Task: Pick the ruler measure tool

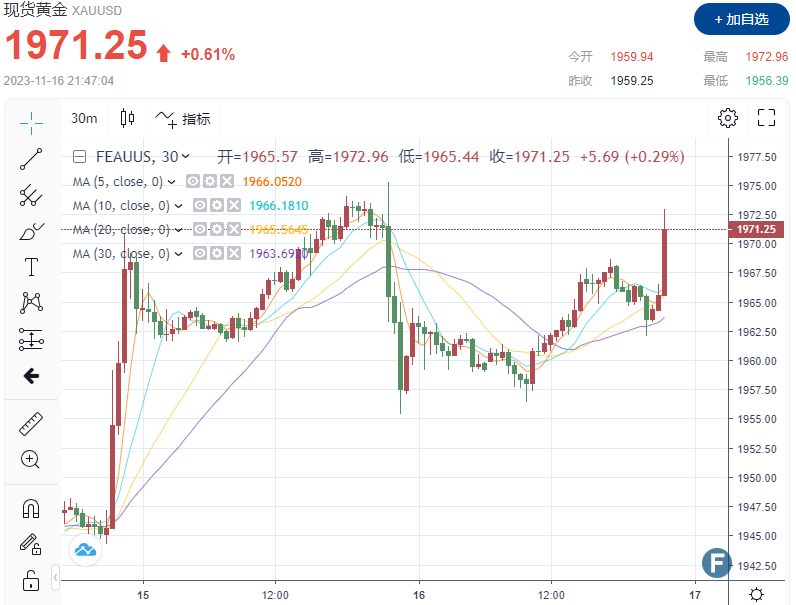Action: coord(31,424)
